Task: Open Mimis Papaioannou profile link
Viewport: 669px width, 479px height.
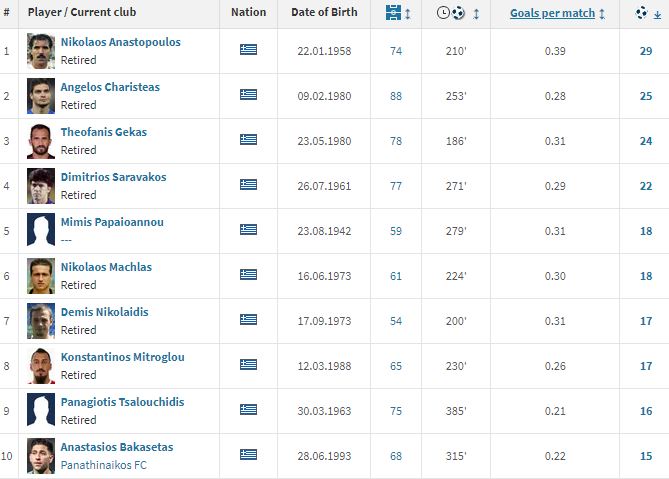Action: click(x=112, y=222)
